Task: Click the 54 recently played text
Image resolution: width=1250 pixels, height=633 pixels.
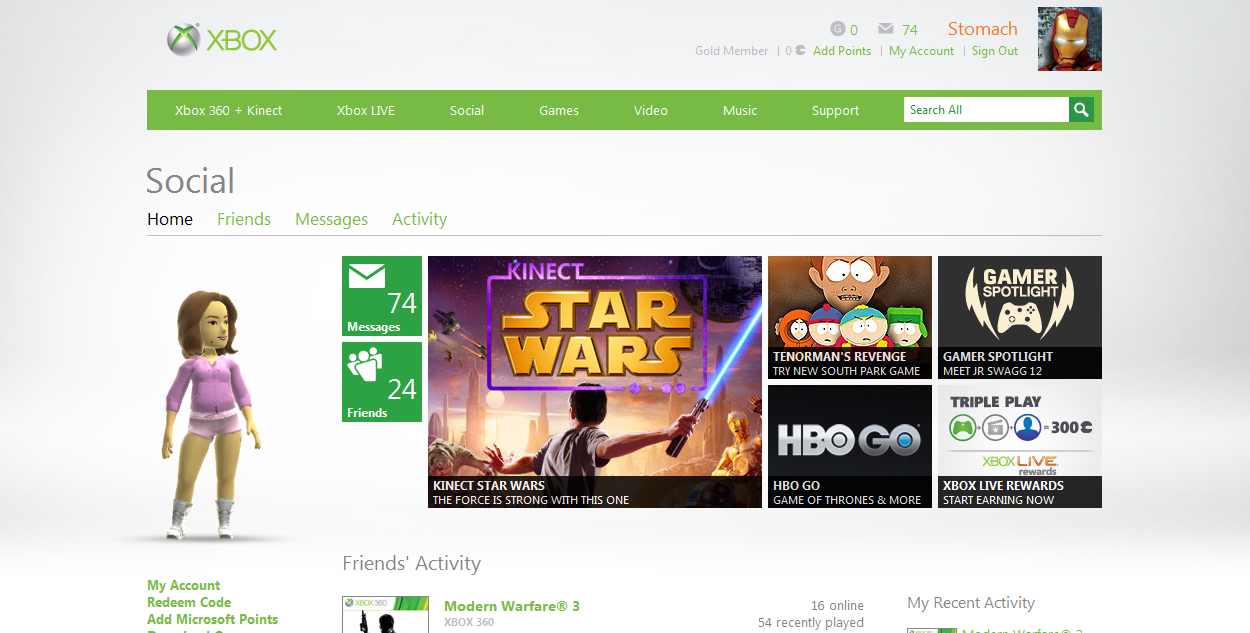Action: click(x=811, y=623)
